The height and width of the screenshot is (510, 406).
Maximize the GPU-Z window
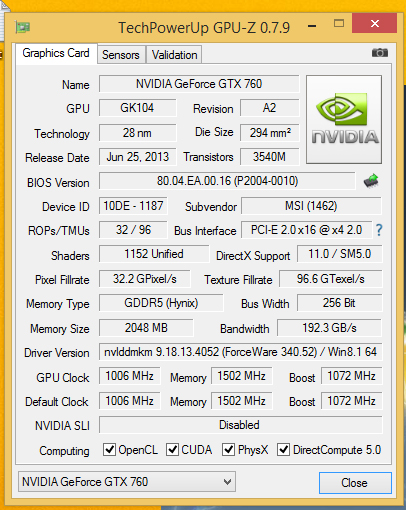pyautogui.click(x=339, y=23)
